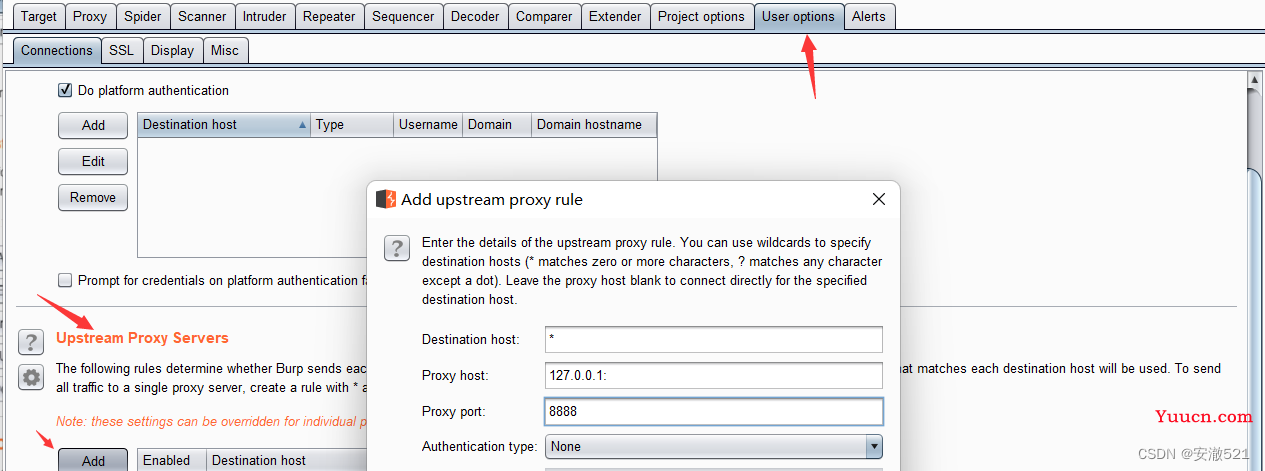Sort by Domain hostname column
Image resolution: width=1265 pixels, height=471 pixels.
pos(594,125)
